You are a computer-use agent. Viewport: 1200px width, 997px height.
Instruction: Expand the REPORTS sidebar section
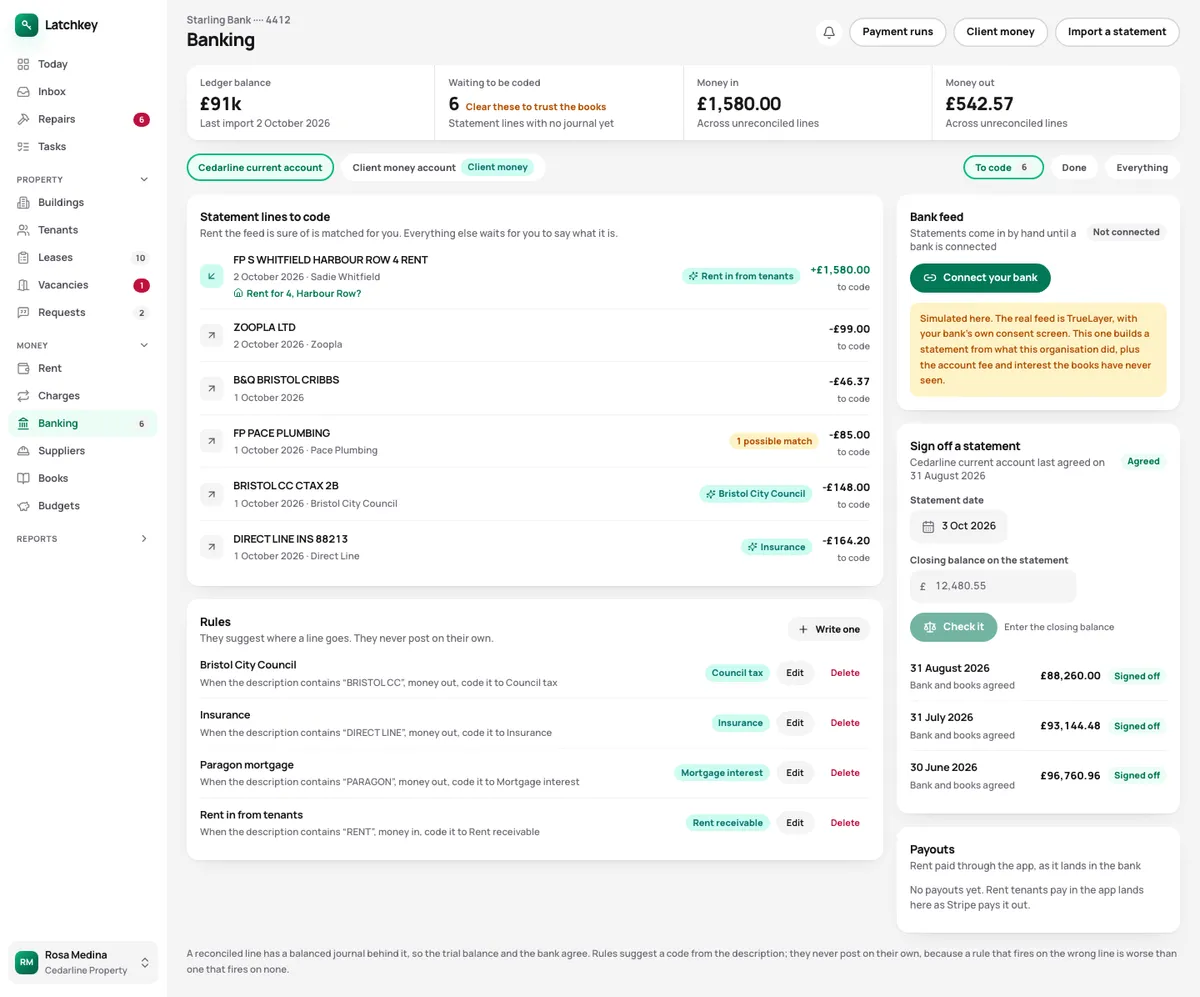144,539
